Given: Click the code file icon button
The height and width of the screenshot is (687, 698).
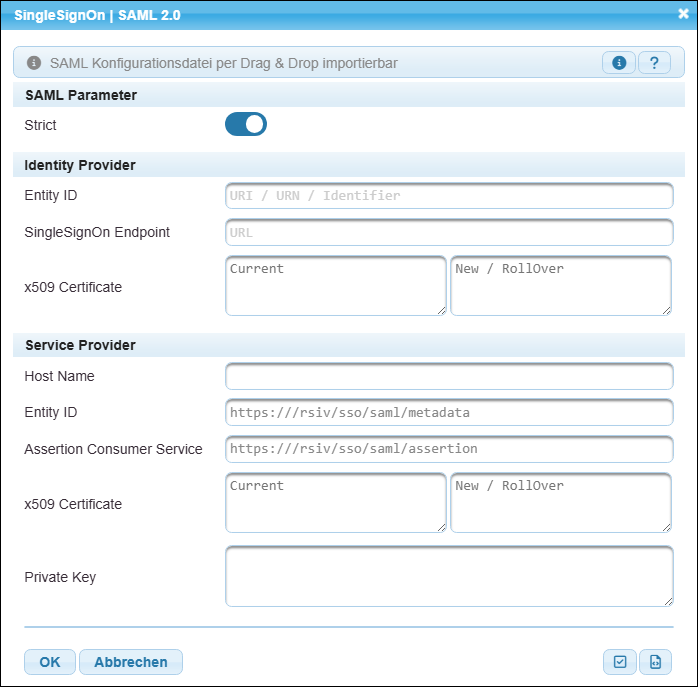Looking at the screenshot, I should 655,662.
